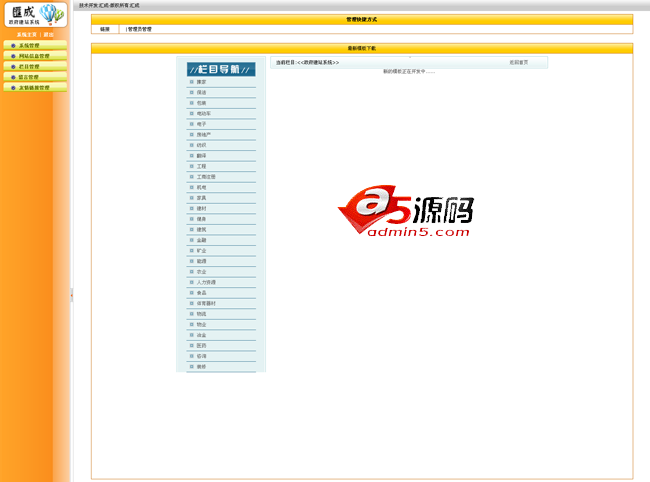Select the 食品 category

coord(201,293)
